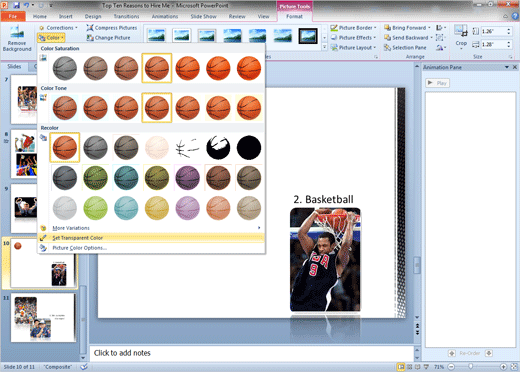The width and height of the screenshot is (520, 372).
Task: Click the picture width input field
Action: [493, 44]
